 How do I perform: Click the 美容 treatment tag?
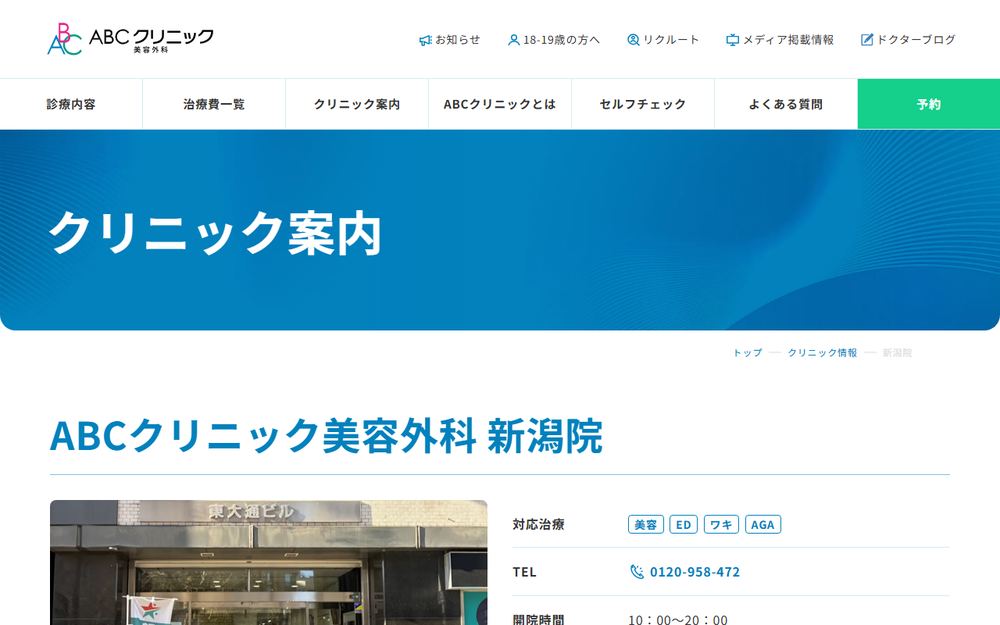(645, 525)
